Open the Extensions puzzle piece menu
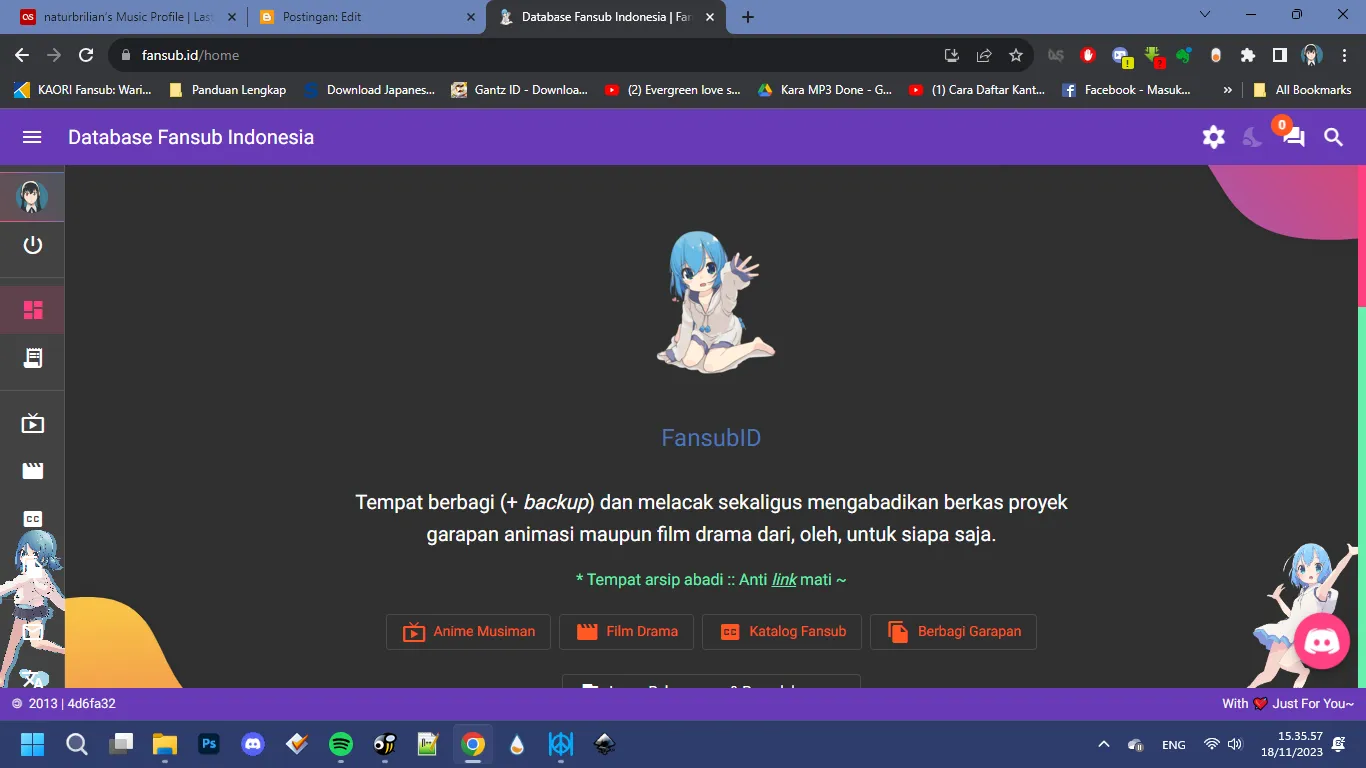This screenshot has width=1366, height=768. (1247, 55)
